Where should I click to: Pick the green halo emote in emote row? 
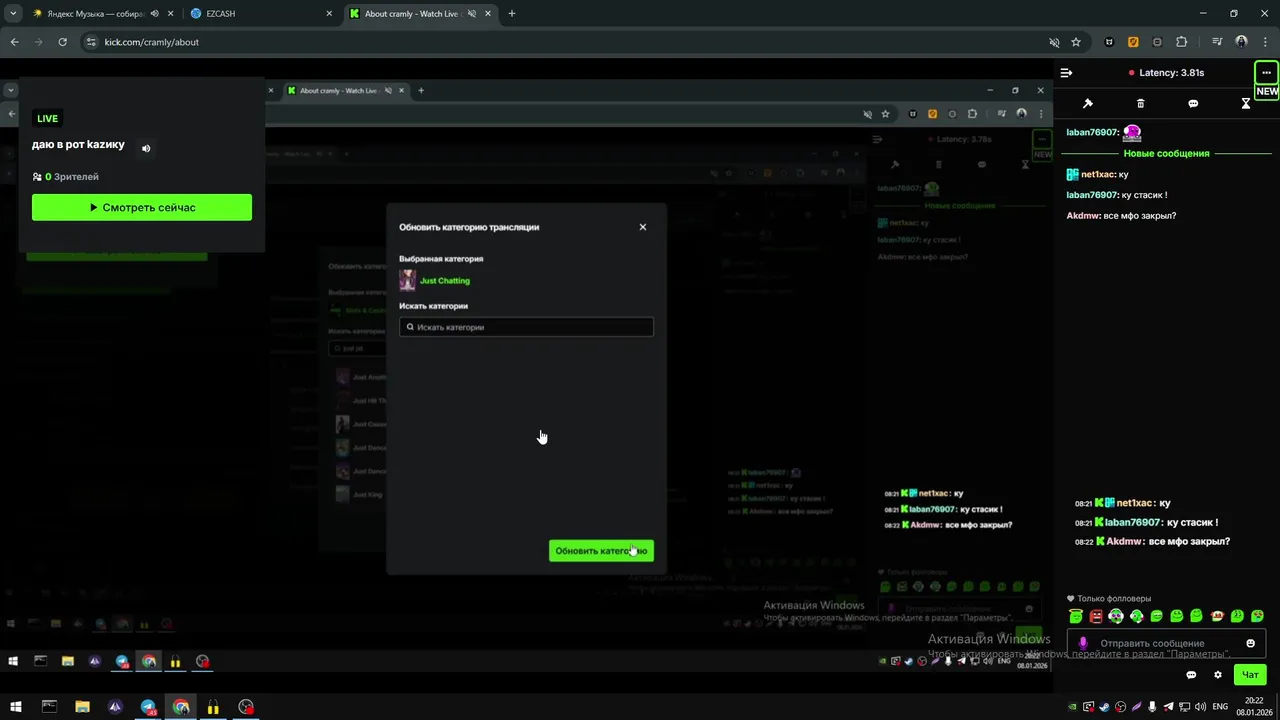(1076, 616)
